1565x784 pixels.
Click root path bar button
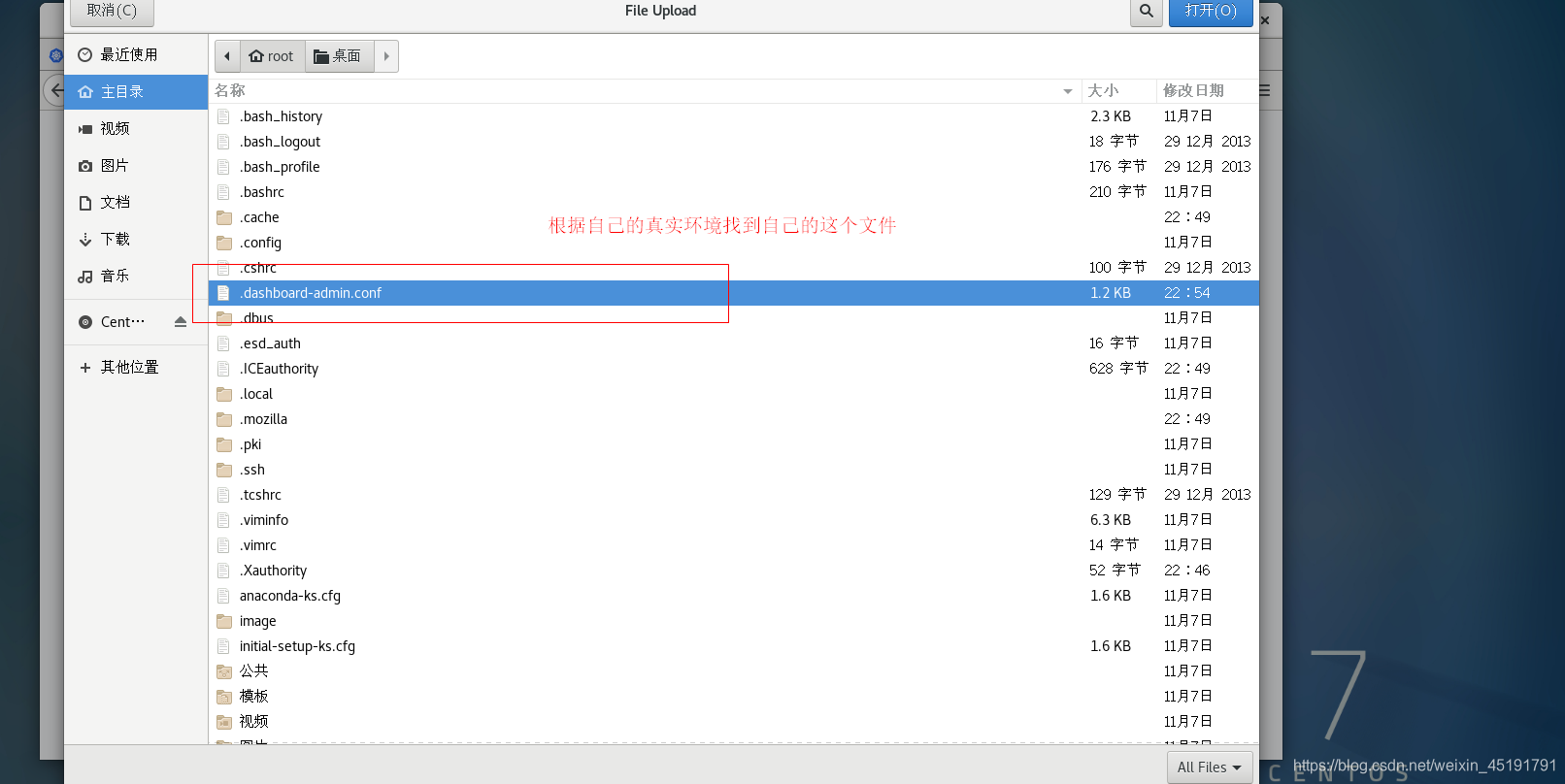click(272, 56)
